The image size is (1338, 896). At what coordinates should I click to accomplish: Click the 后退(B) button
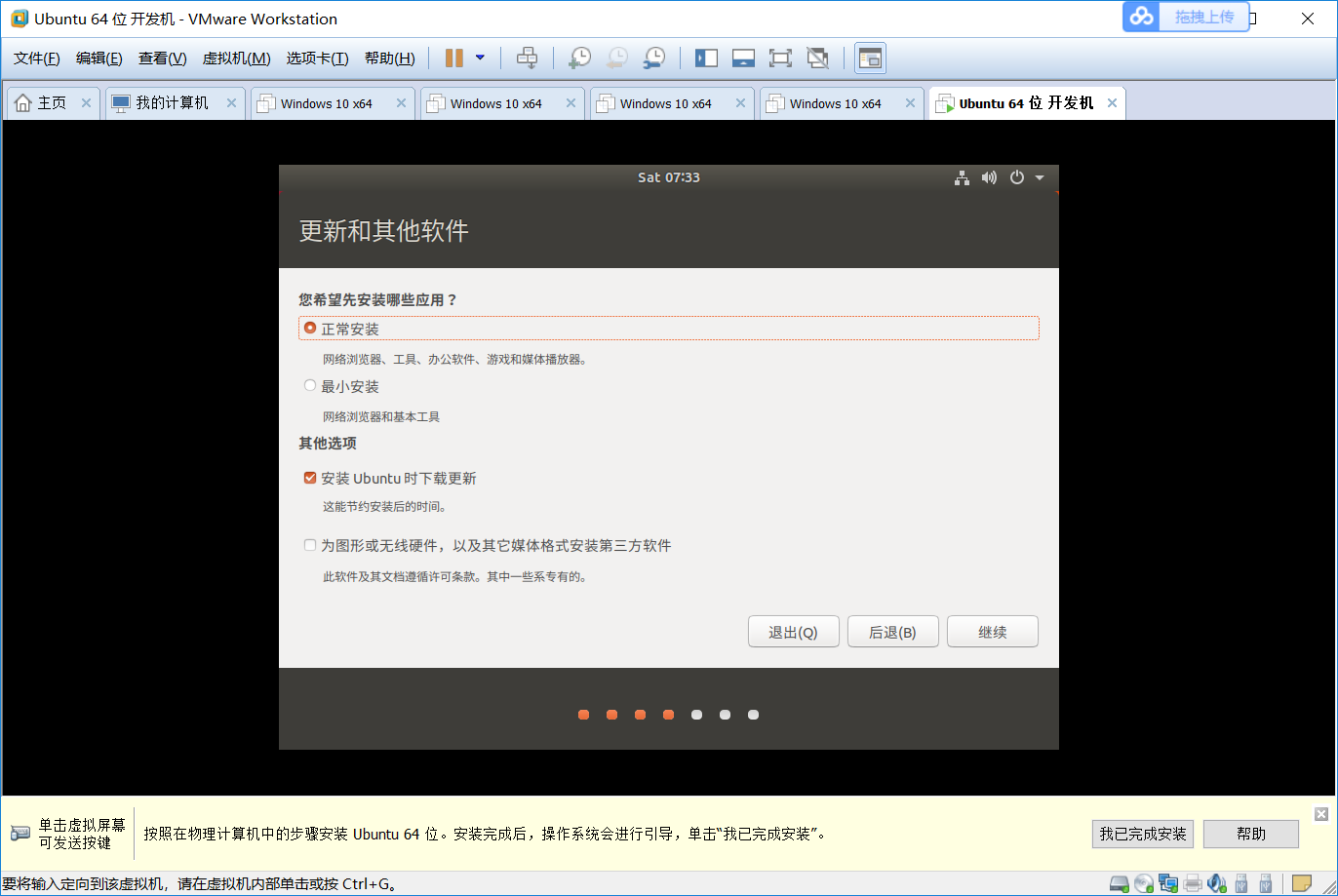tap(892, 632)
